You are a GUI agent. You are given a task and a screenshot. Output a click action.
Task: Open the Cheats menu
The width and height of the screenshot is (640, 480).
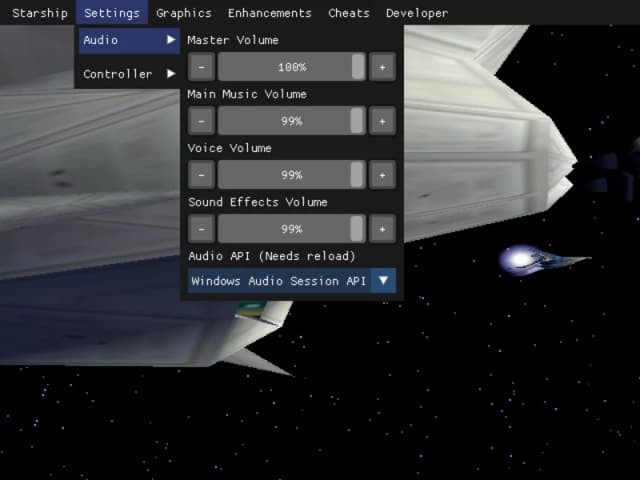[349, 13]
